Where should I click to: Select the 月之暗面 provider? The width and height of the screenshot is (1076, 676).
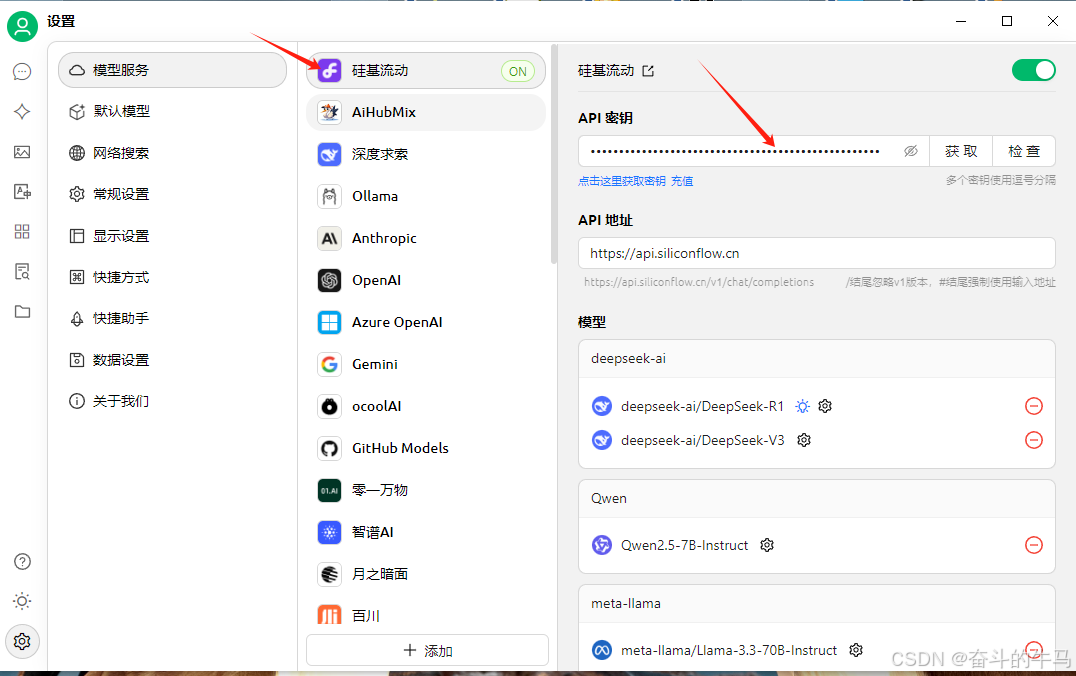(x=425, y=574)
